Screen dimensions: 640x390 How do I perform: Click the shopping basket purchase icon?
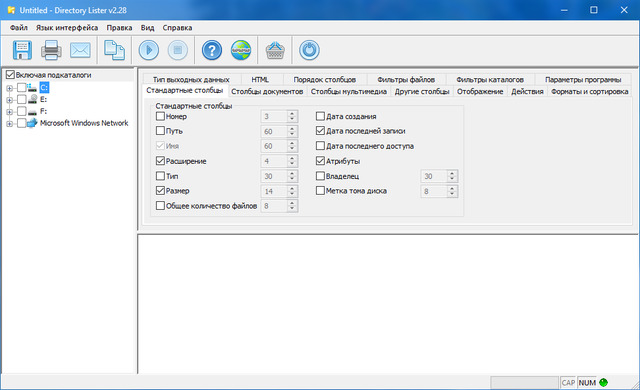point(275,50)
